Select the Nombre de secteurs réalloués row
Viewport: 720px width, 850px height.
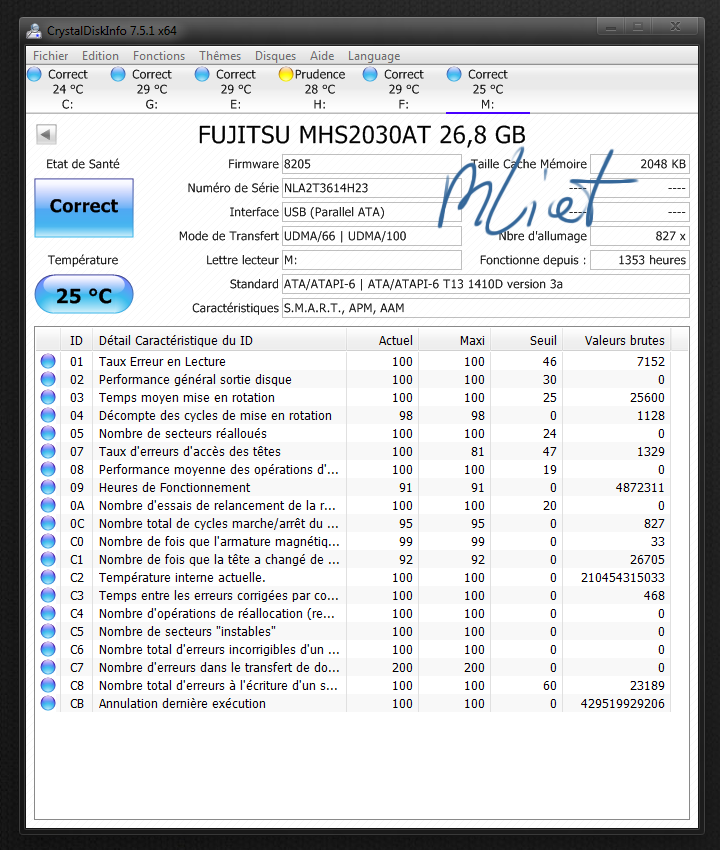(x=353, y=433)
